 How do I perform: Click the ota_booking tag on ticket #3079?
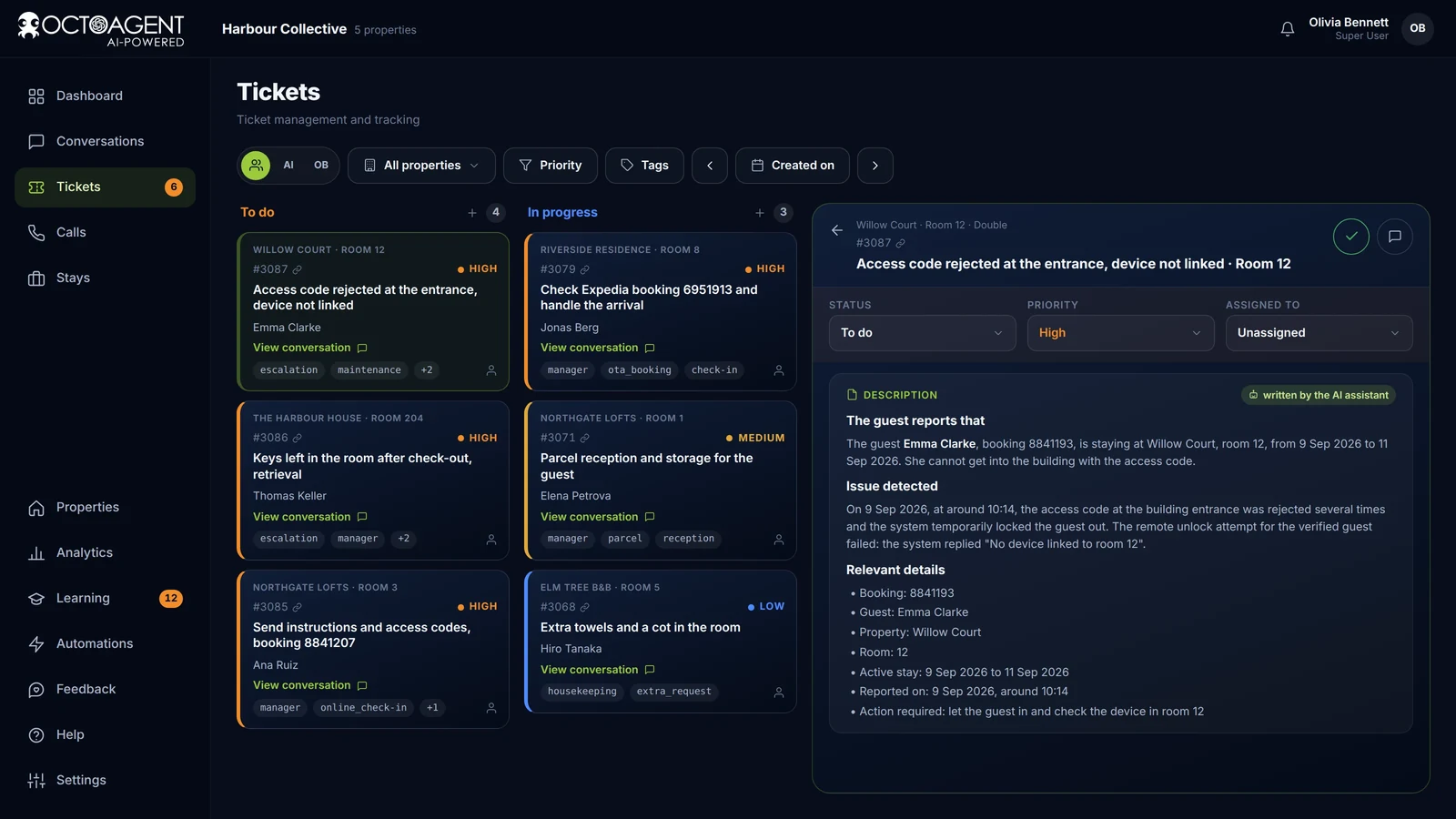[x=640, y=370]
